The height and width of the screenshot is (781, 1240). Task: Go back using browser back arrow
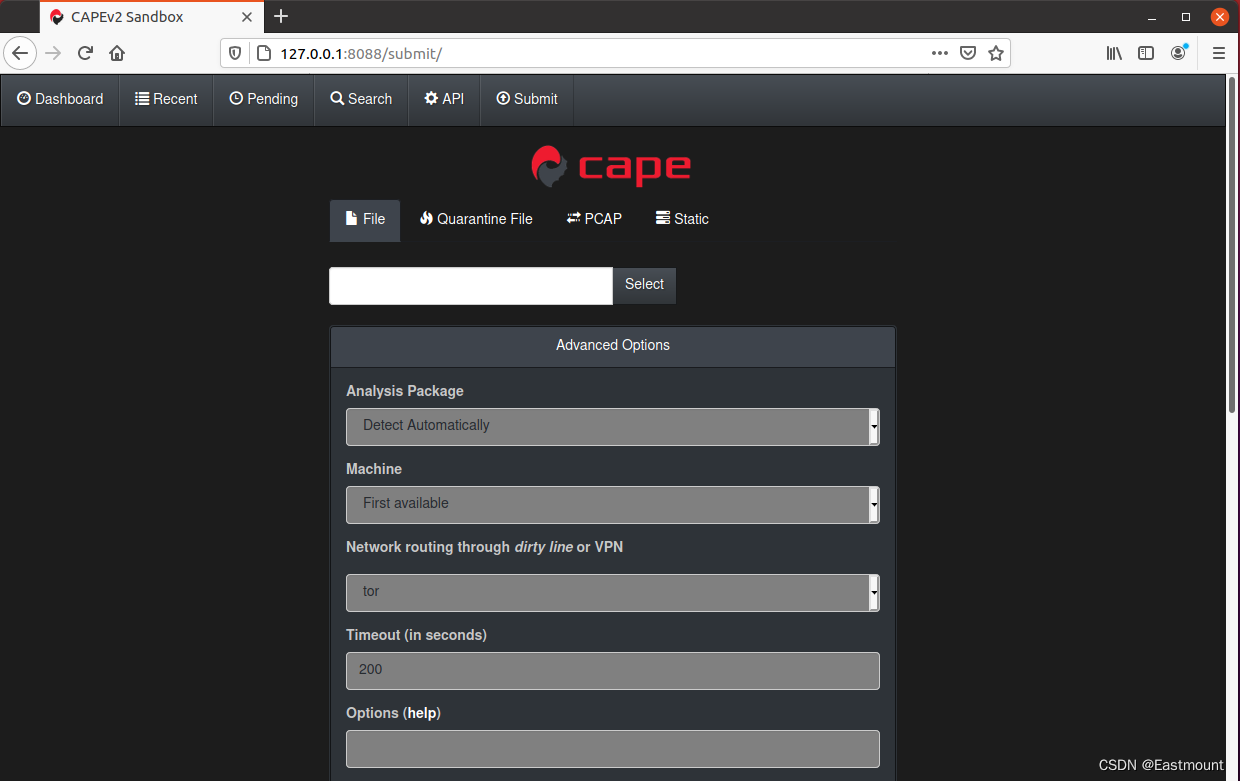pos(21,53)
